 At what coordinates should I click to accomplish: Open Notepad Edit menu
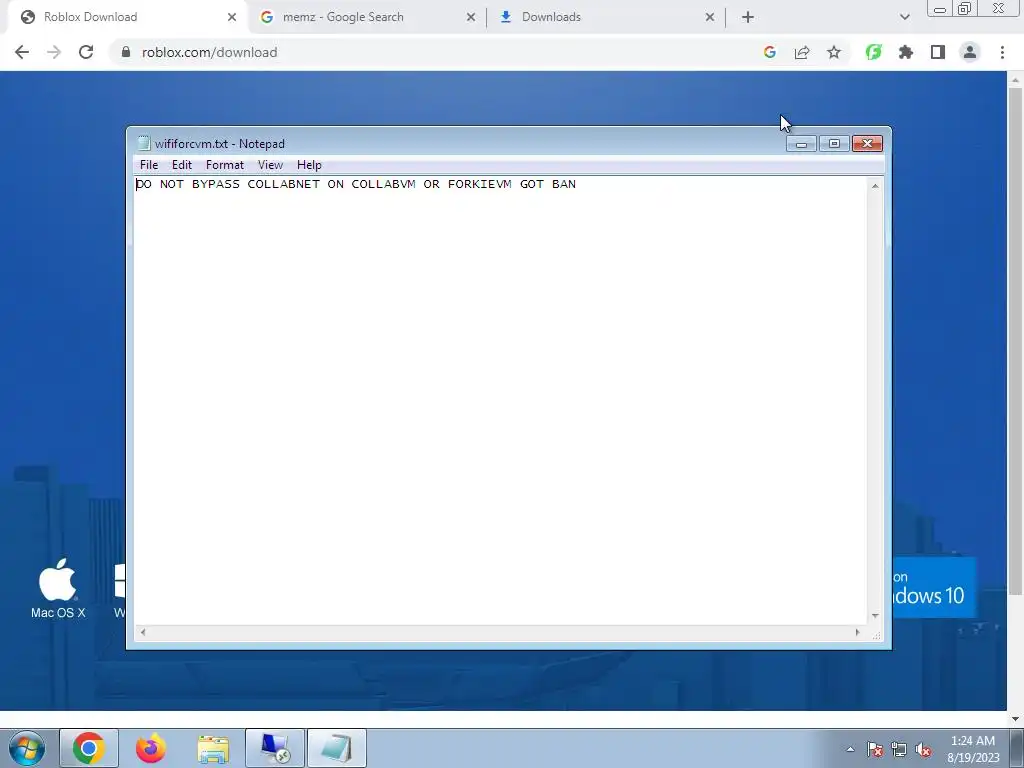click(x=182, y=165)
